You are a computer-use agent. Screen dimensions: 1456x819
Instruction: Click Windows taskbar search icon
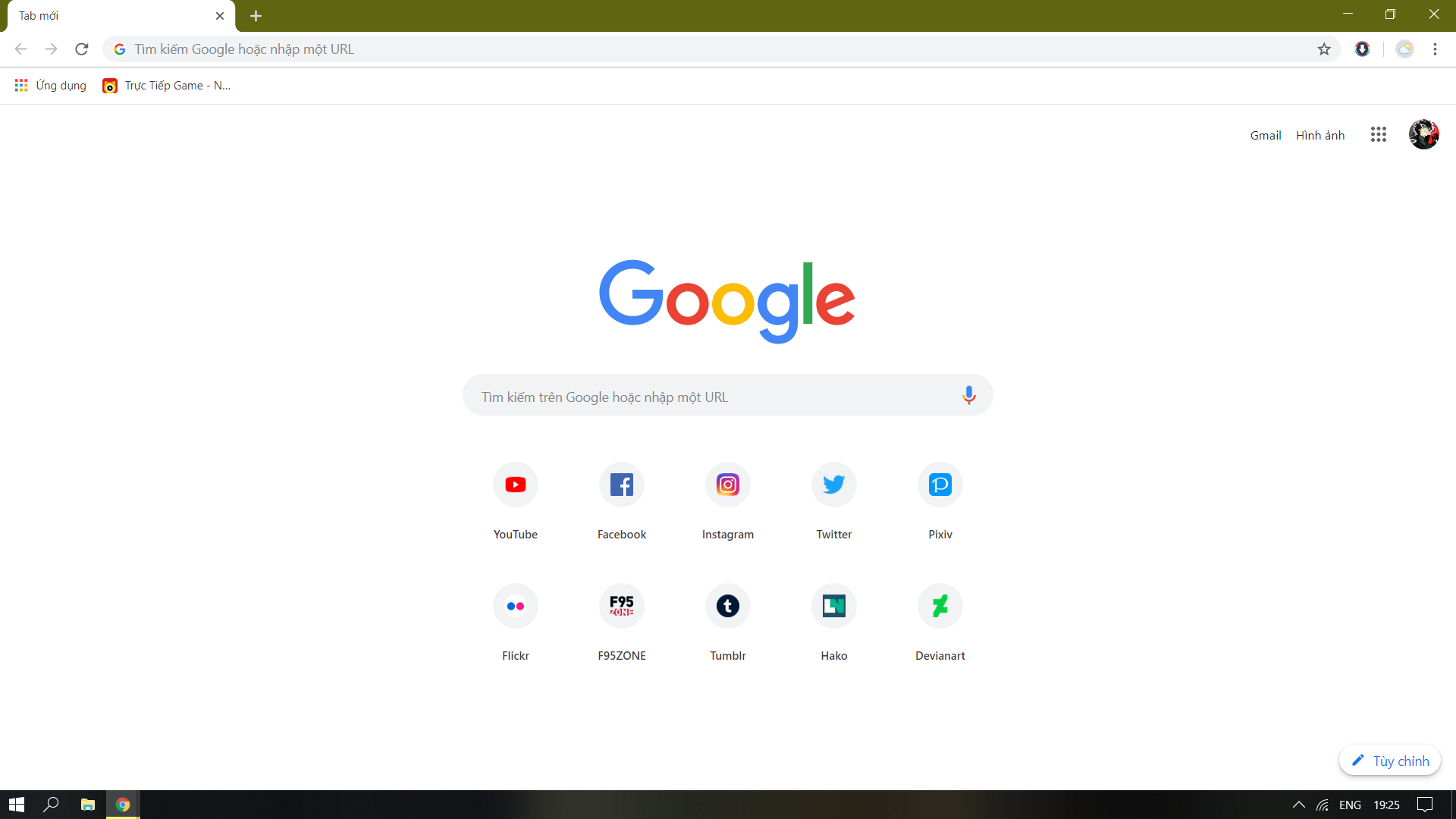coord(52,803)
